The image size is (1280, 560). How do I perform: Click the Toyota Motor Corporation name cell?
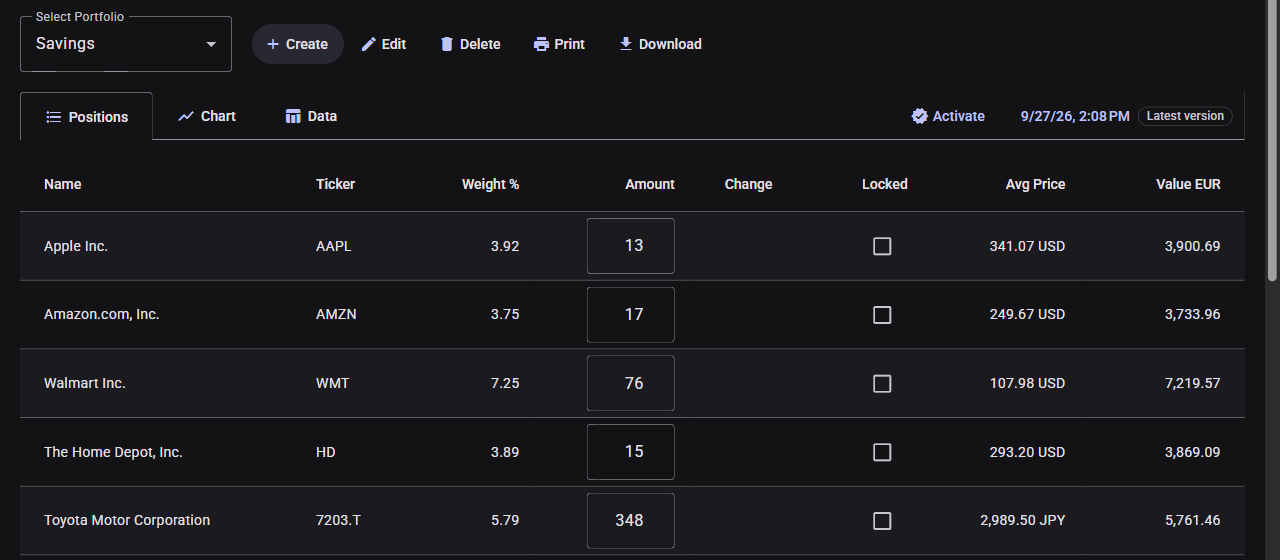pos(127,520)
